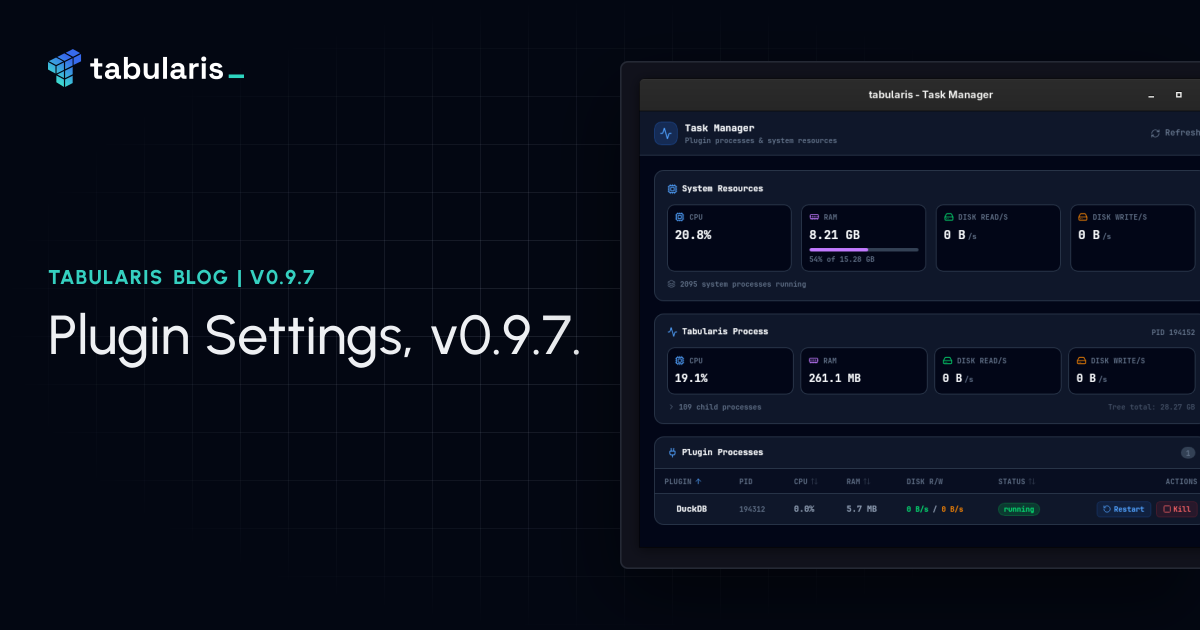Click the DuckDB disk rate 0 B/s / 0 B/s
This screenshot has height=630, width=1200.
[x=935, y=509]
